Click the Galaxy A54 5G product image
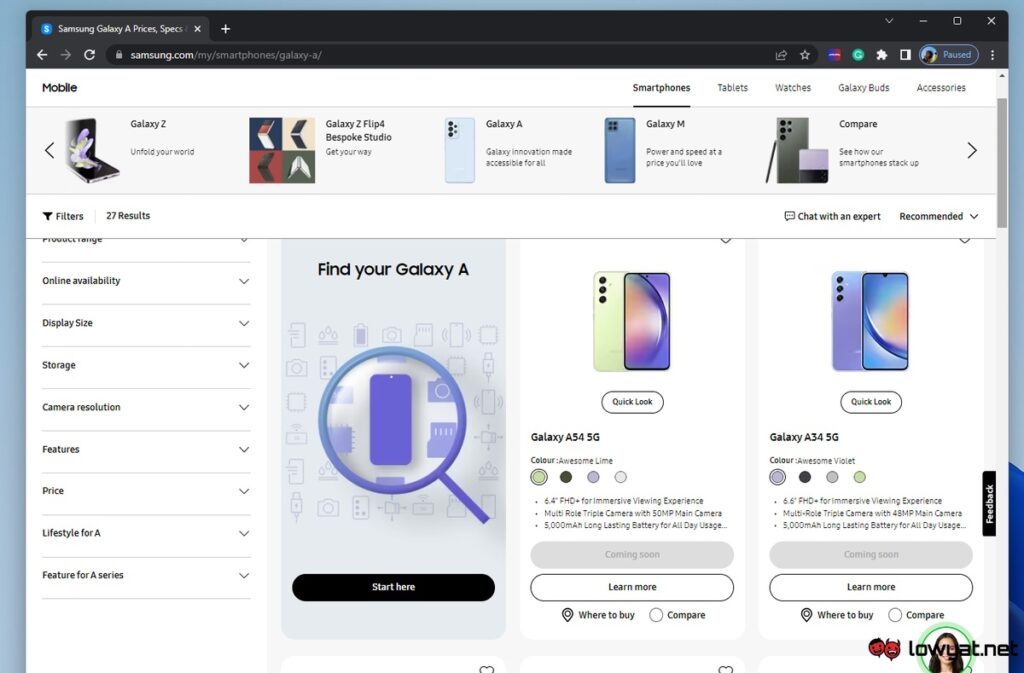1024x673 pixels. pos(632,322)
